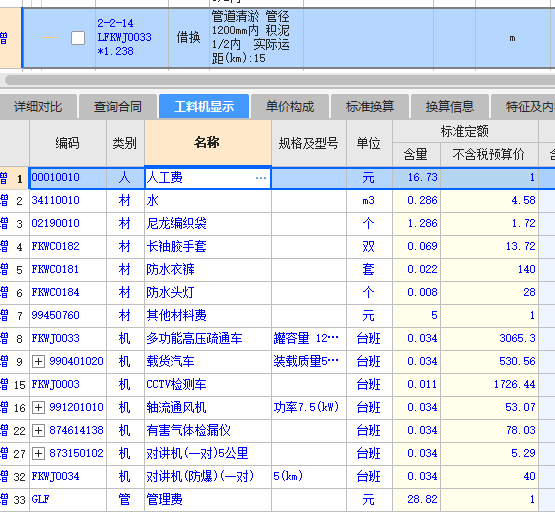Click the 名称 column header
The image size is (555, 528).
pos(208,143)
